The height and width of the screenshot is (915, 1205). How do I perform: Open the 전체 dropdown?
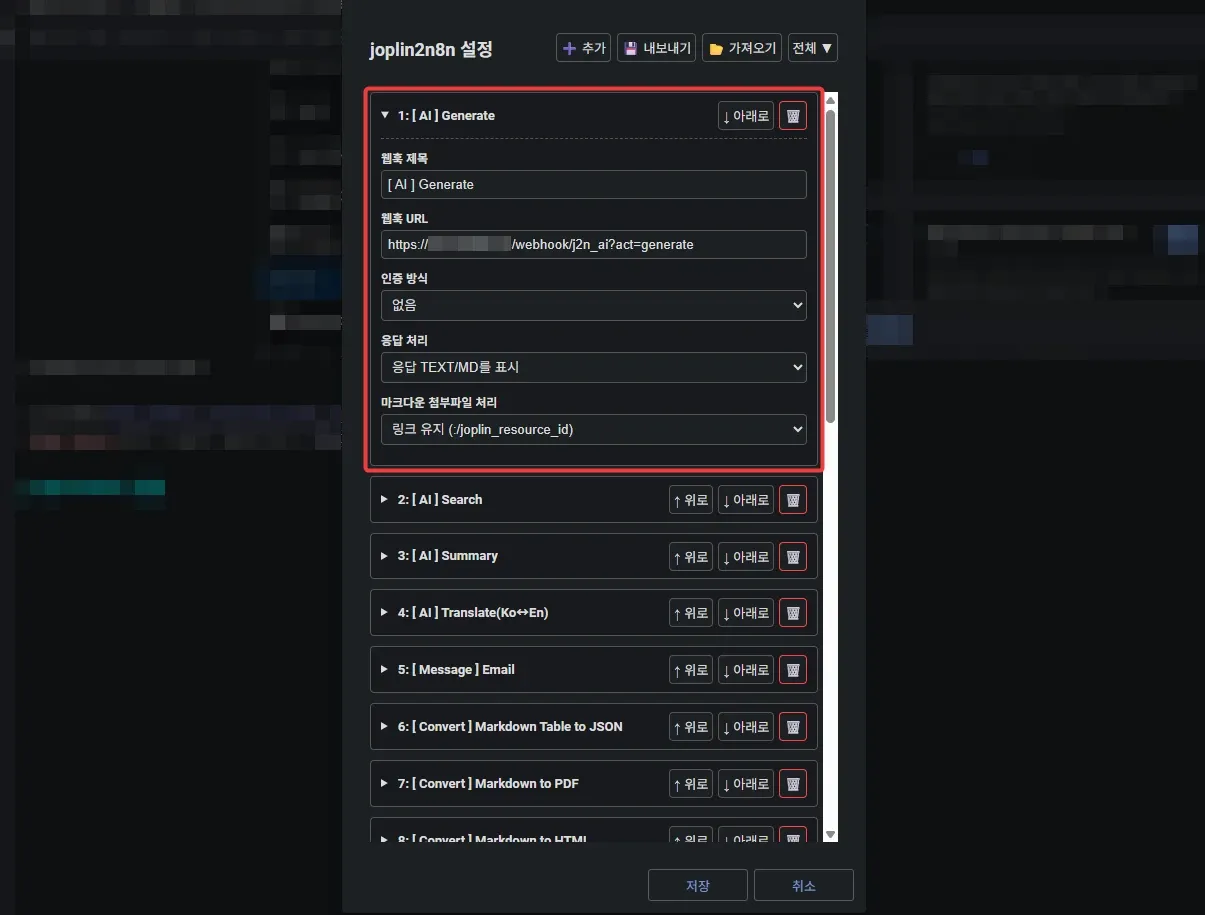coord(812,48)
